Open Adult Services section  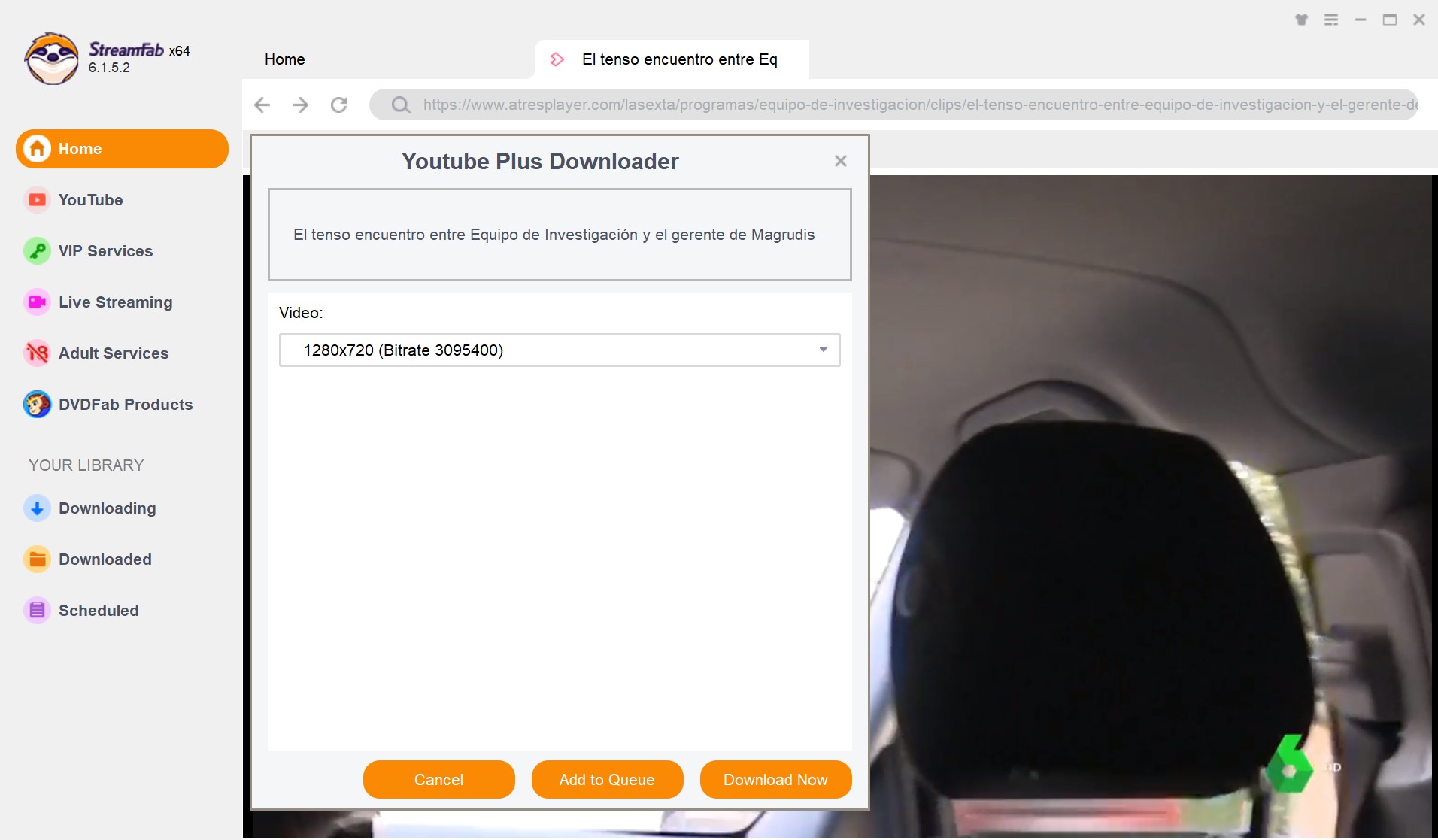114,353
